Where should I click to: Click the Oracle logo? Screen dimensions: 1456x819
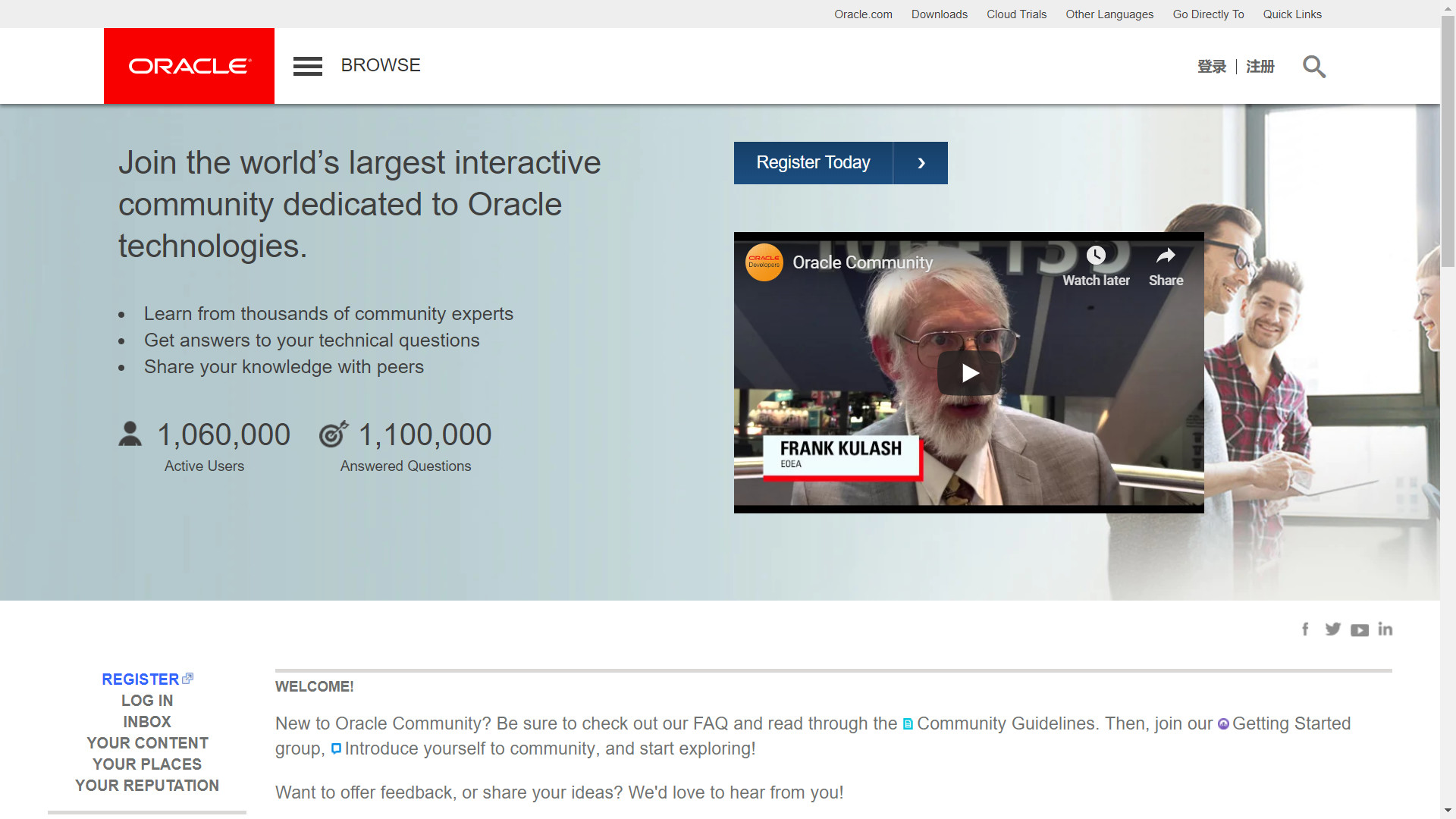tap(189, 66)
